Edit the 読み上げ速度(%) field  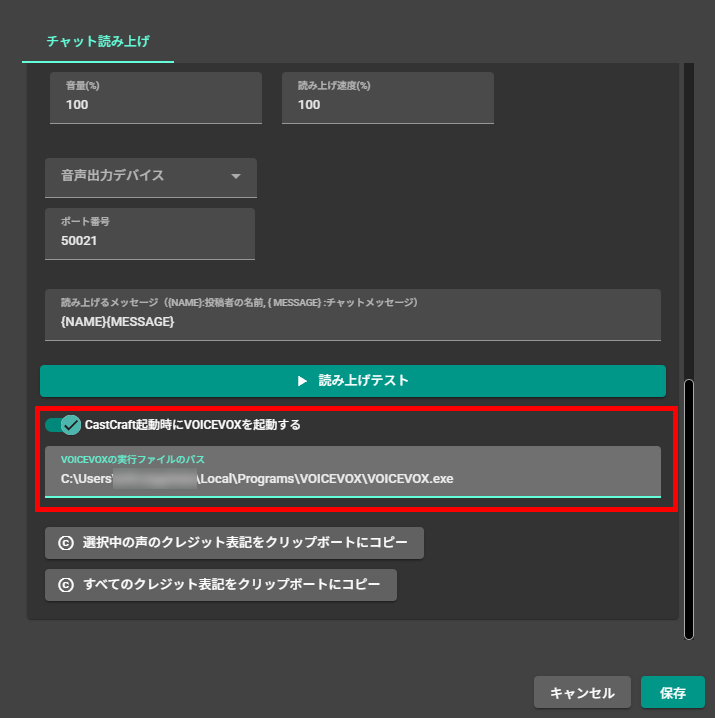point(388,98)
